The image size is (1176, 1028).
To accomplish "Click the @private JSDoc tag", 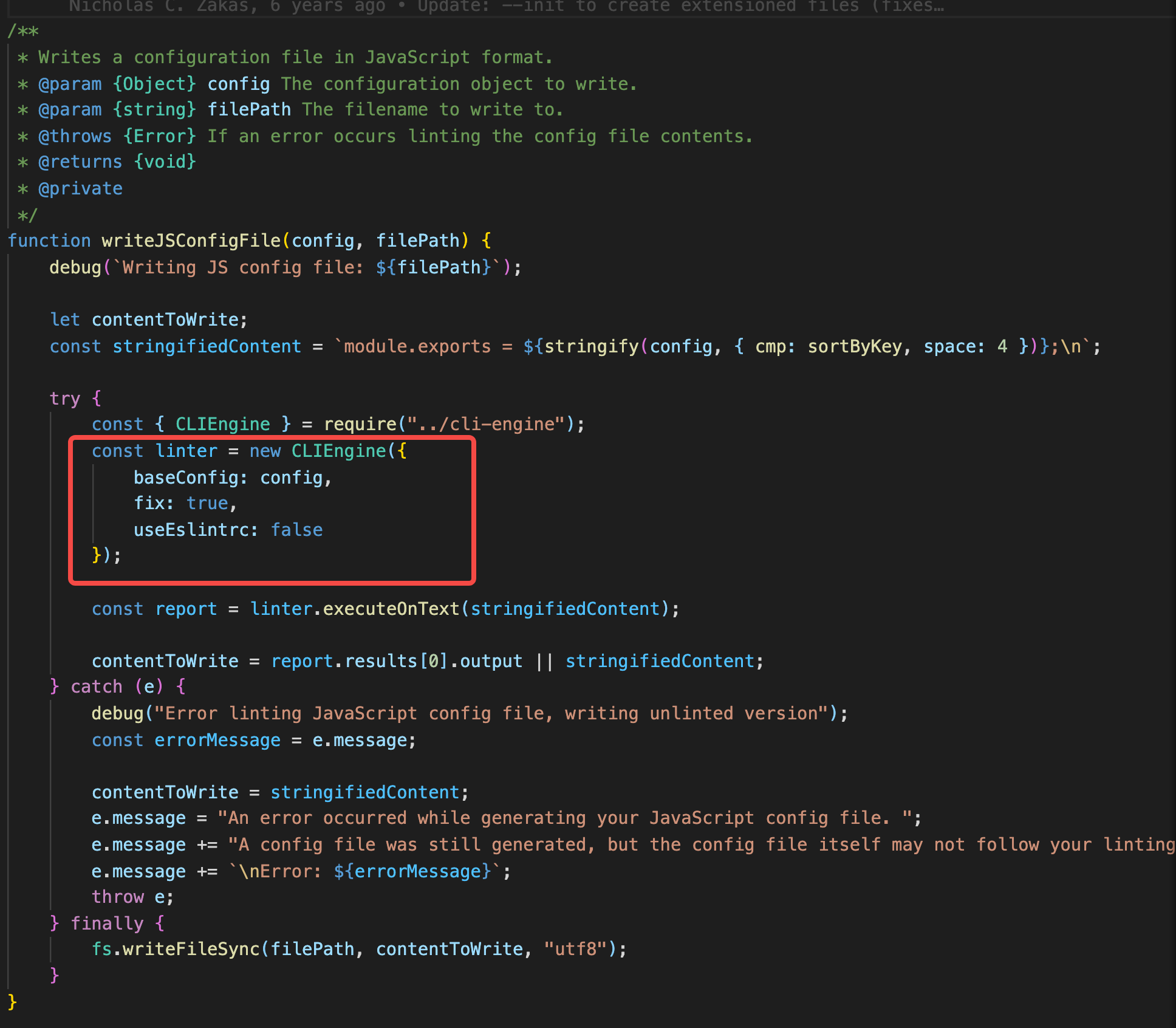I will coord(80,188).
